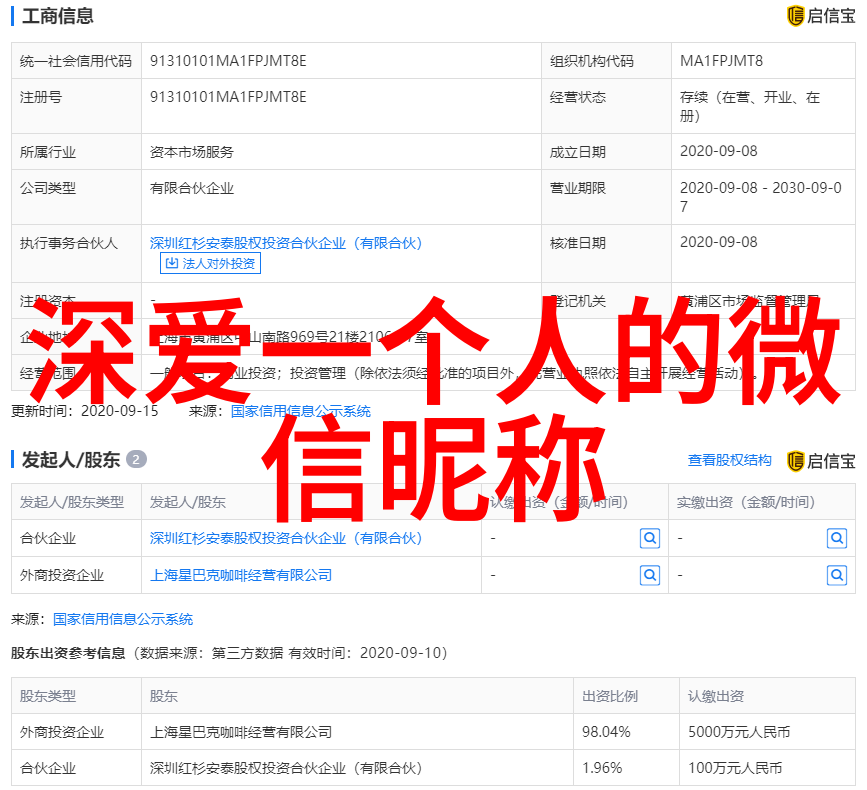This screenshot has height=790, width=867.
Task: Select the 注册号 value 91310101MA1FPJMT8E
Action: click(x=228, y=97)
